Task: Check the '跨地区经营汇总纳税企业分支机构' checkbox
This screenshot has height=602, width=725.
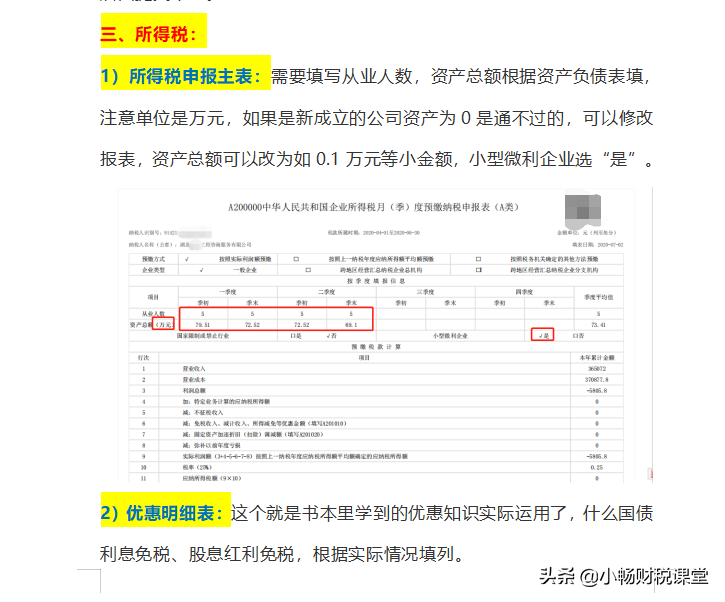Action: [479, 270]
